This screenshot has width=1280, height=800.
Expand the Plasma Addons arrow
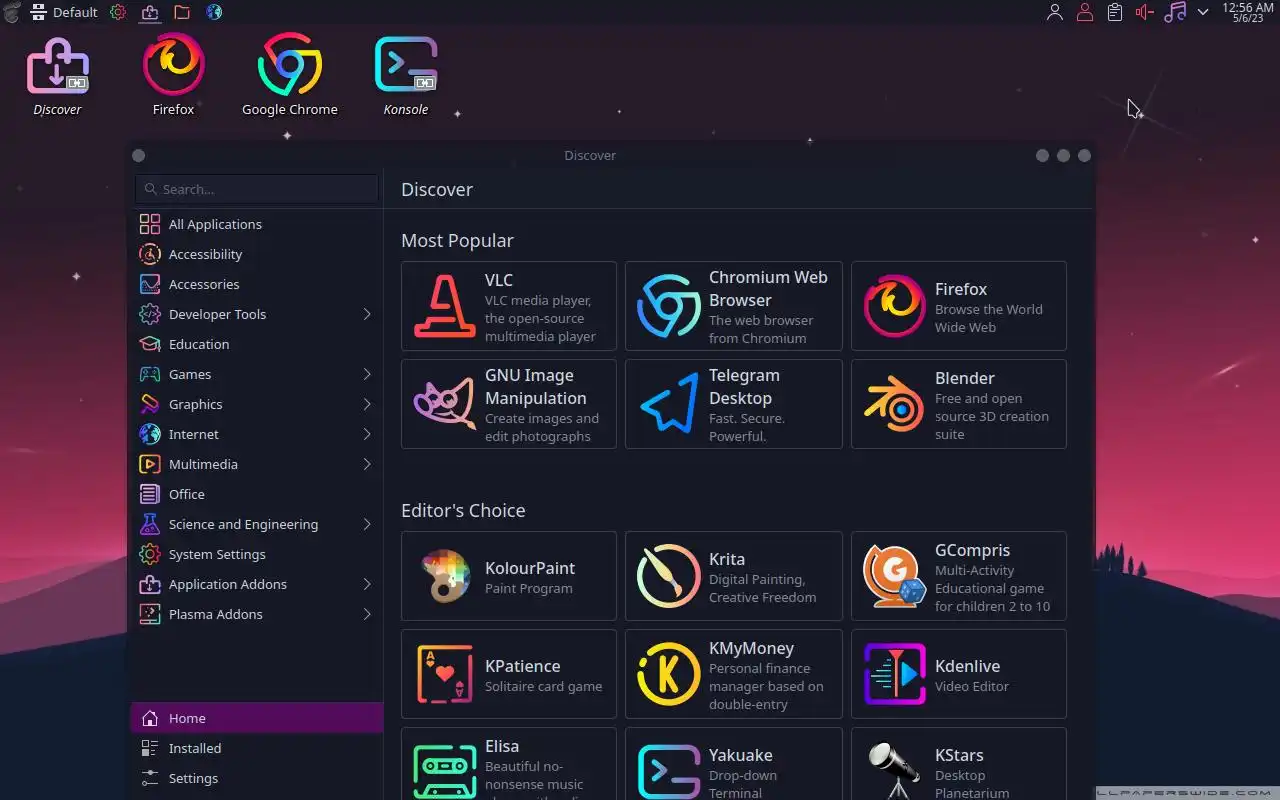(x=367, y=614)
